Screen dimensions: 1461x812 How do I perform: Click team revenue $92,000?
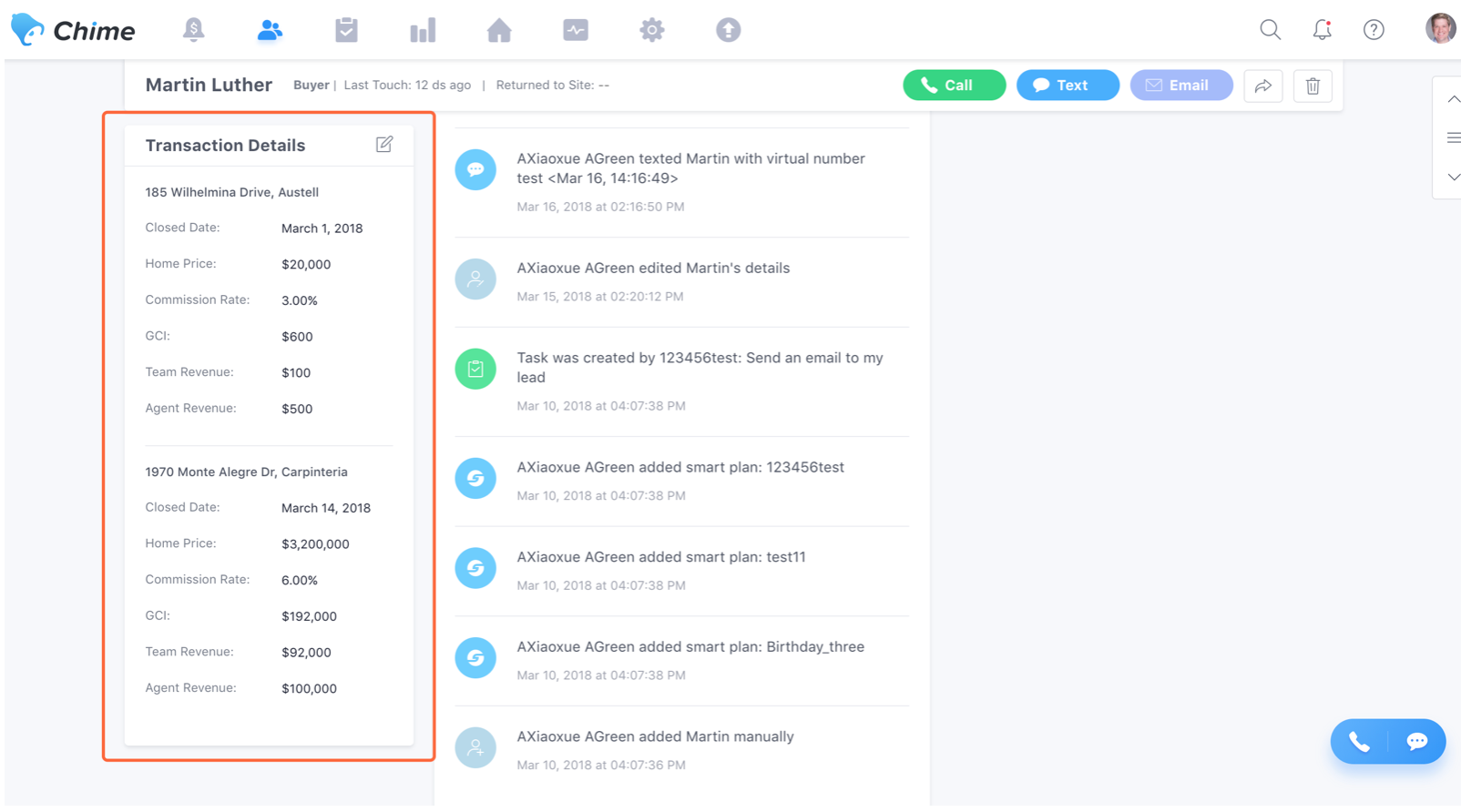pos(306,652)
